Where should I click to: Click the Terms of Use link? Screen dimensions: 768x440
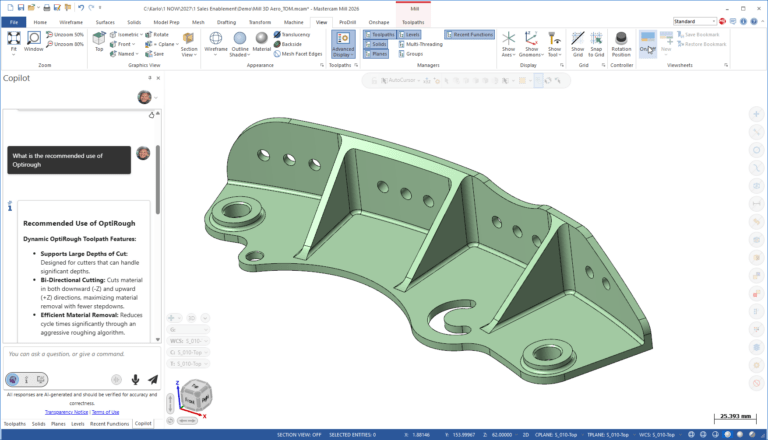pos(105,411)
